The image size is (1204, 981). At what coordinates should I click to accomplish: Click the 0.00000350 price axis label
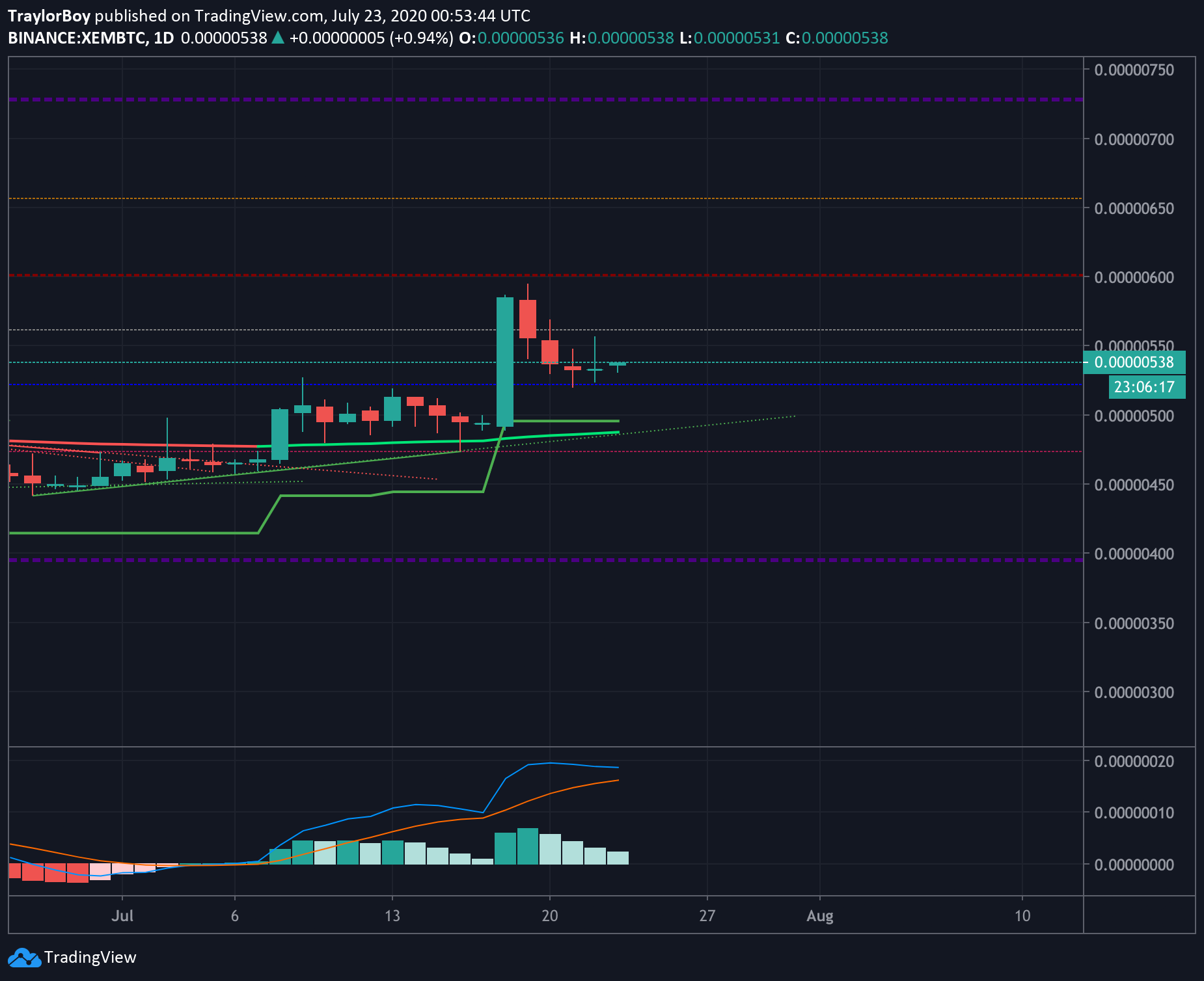tap(1134, 623)
